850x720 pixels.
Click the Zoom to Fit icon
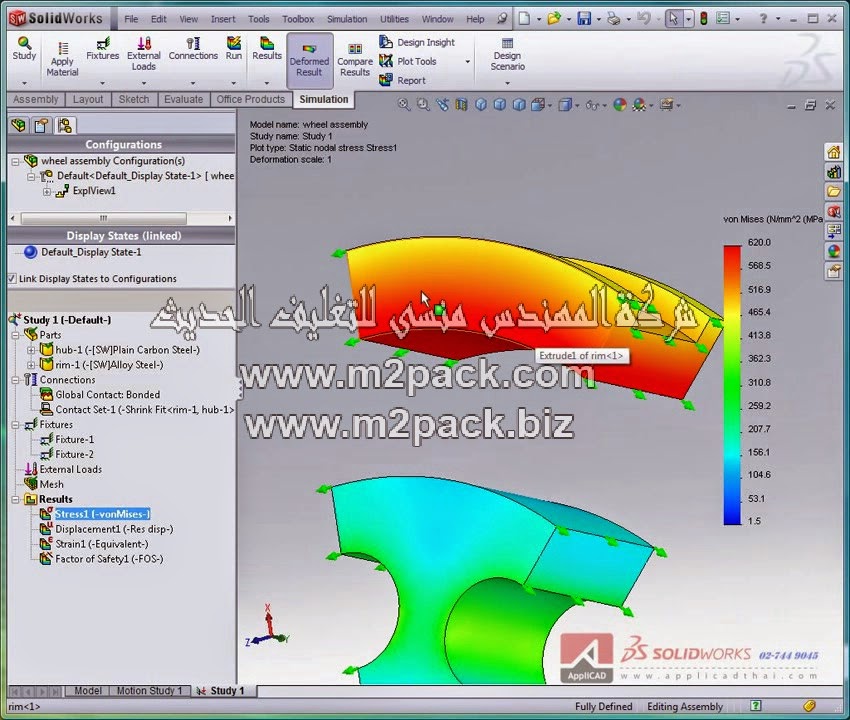404,105
